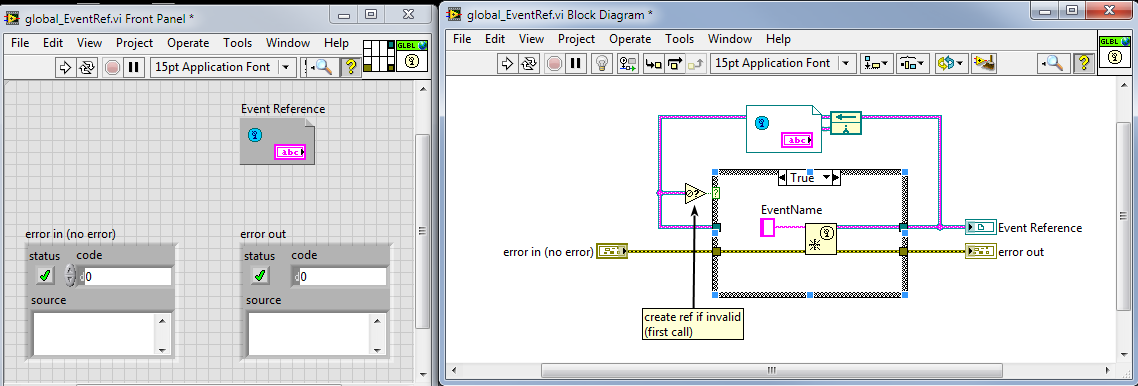Click Pause button in Block Diagram toolbar
Viewport: 1138px width, 386px height.
[x=576, y=63]
